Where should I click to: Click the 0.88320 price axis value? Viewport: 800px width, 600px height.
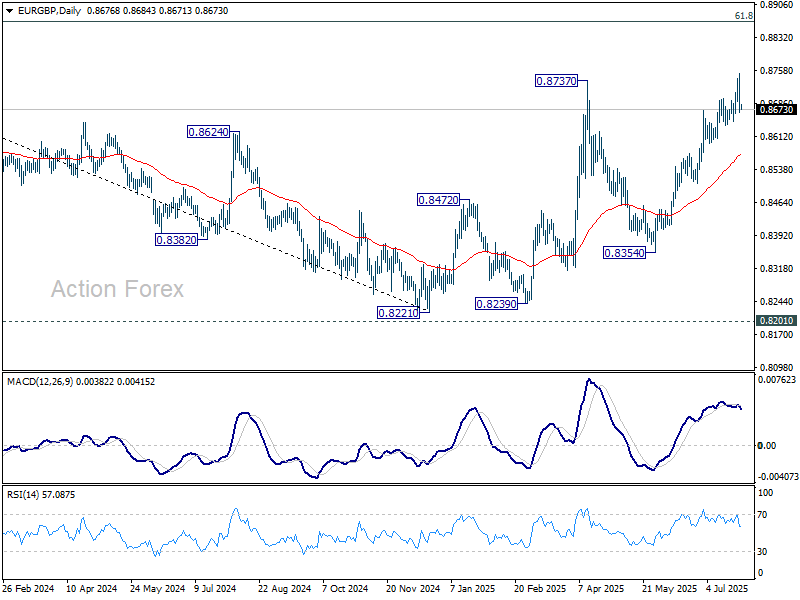pyautogui.click(x=776, y=38)
